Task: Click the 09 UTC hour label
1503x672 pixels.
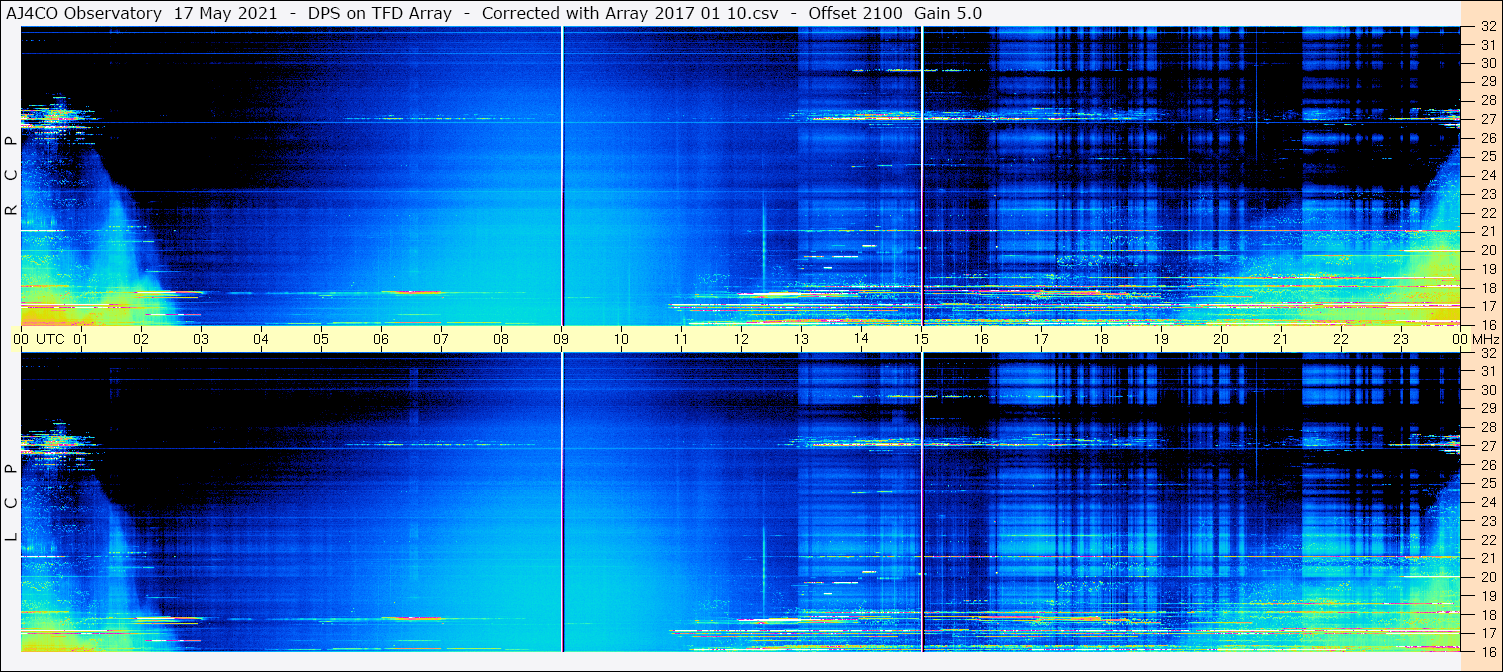Action: tap(561, 339)
